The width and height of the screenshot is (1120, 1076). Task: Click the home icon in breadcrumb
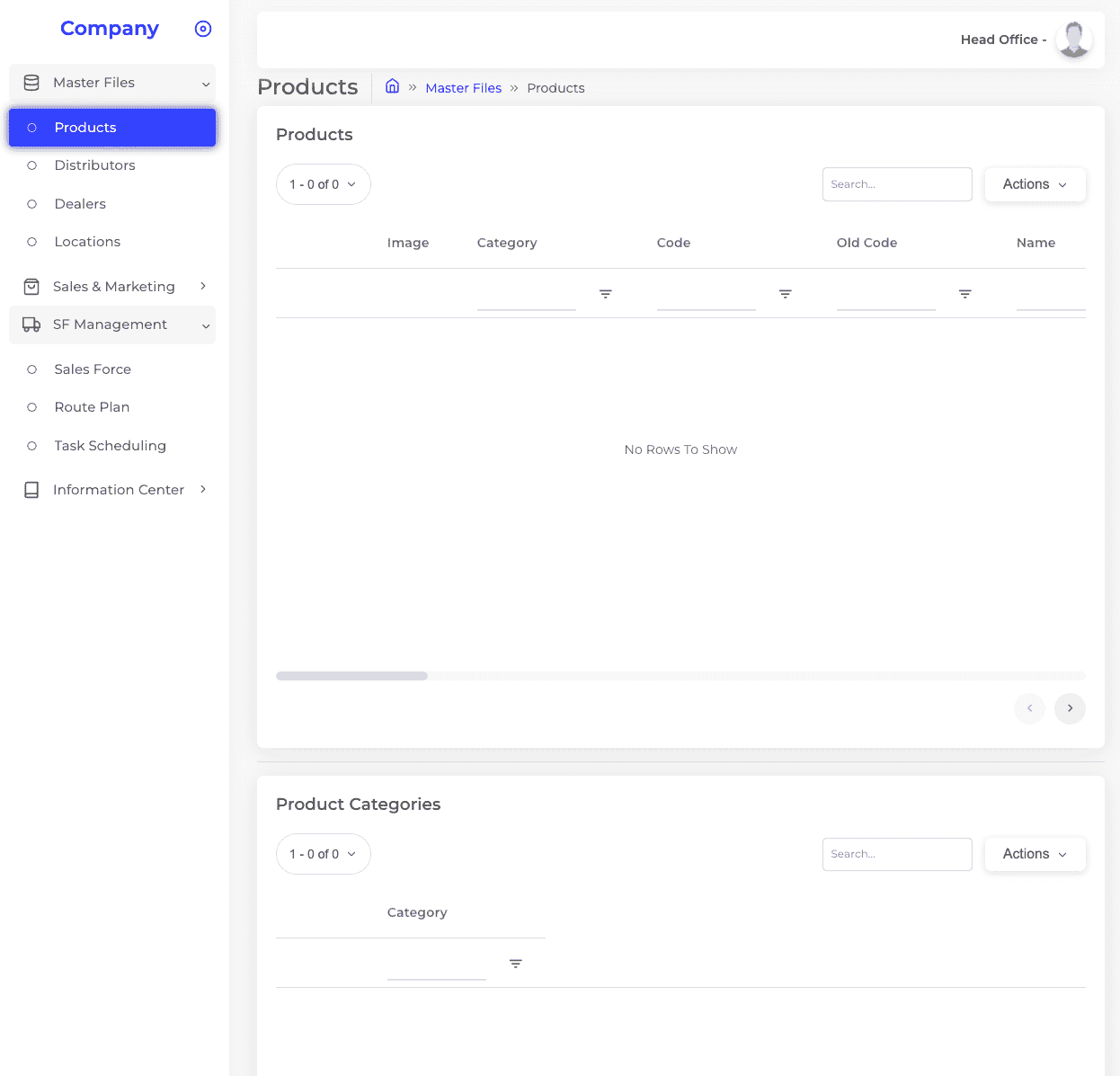pyautogui.click(x=392, y=87)
